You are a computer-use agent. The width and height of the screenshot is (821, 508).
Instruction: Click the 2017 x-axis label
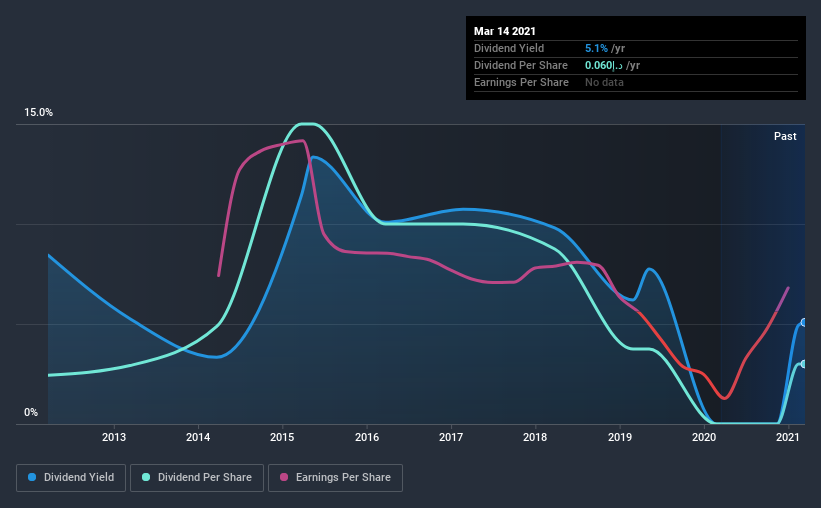coord(451,437)
